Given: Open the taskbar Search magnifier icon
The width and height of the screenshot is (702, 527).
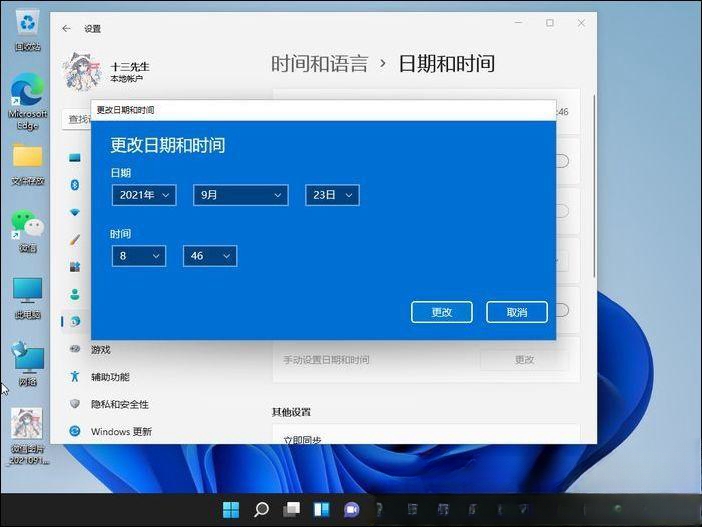Looking at the screenshot, I should [x=261, y=510].
